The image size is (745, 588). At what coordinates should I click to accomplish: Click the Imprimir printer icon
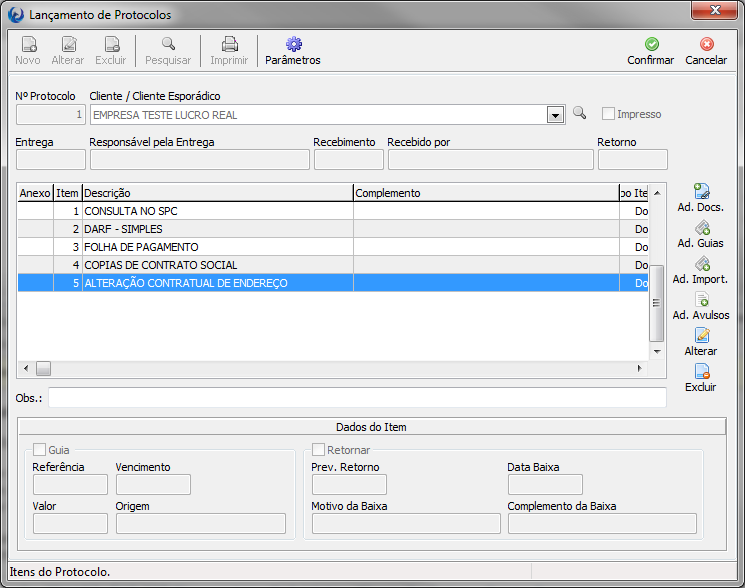click(229, 44)
